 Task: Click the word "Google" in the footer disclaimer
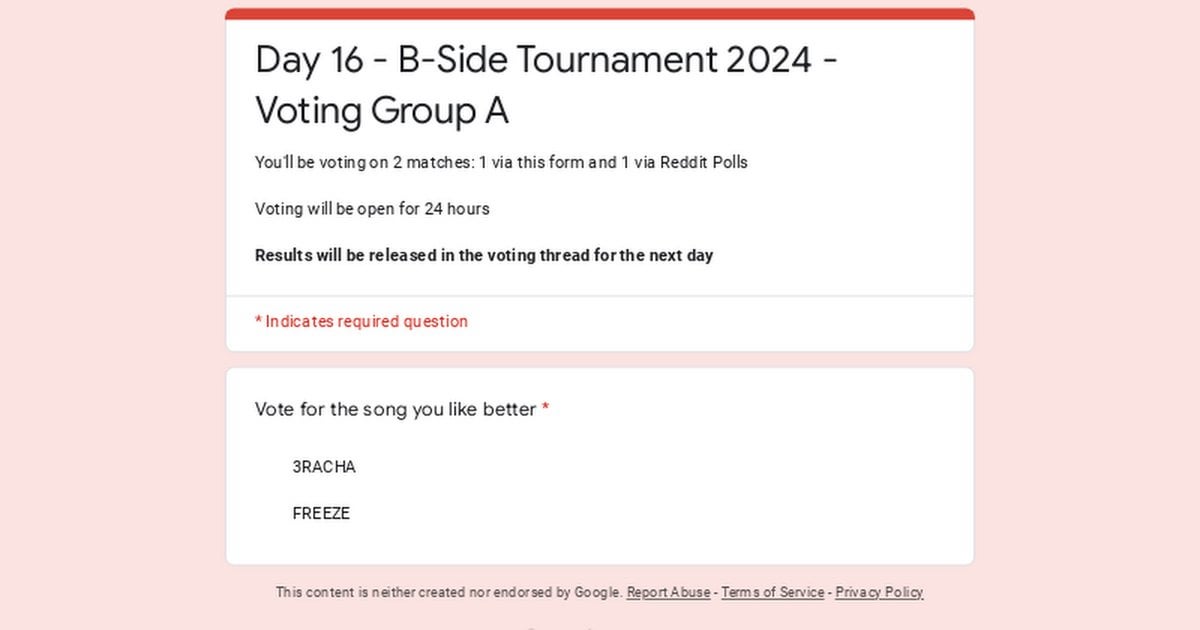pos(597,592)
